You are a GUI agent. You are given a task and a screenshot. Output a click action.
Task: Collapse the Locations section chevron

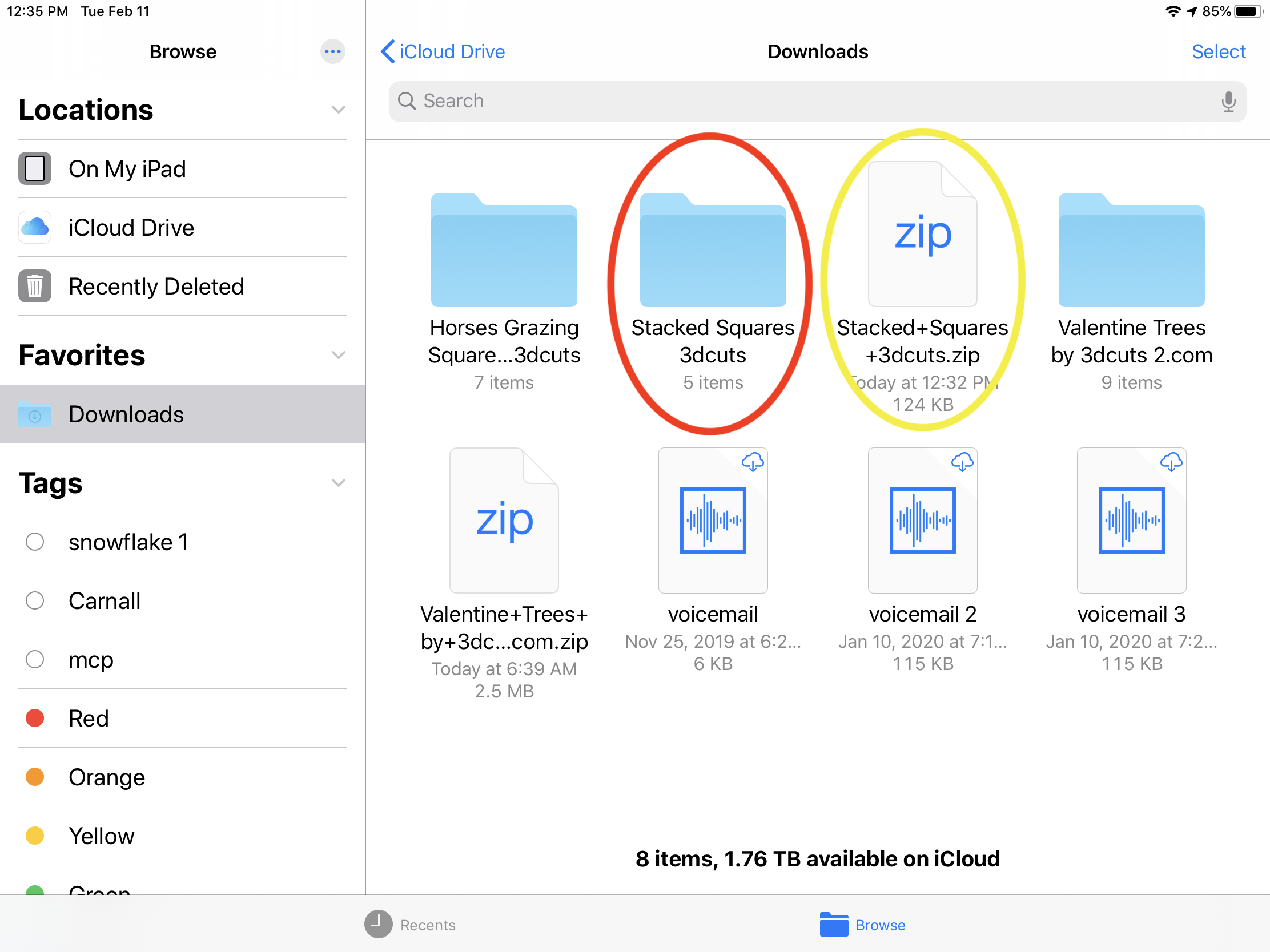[338, 110]
